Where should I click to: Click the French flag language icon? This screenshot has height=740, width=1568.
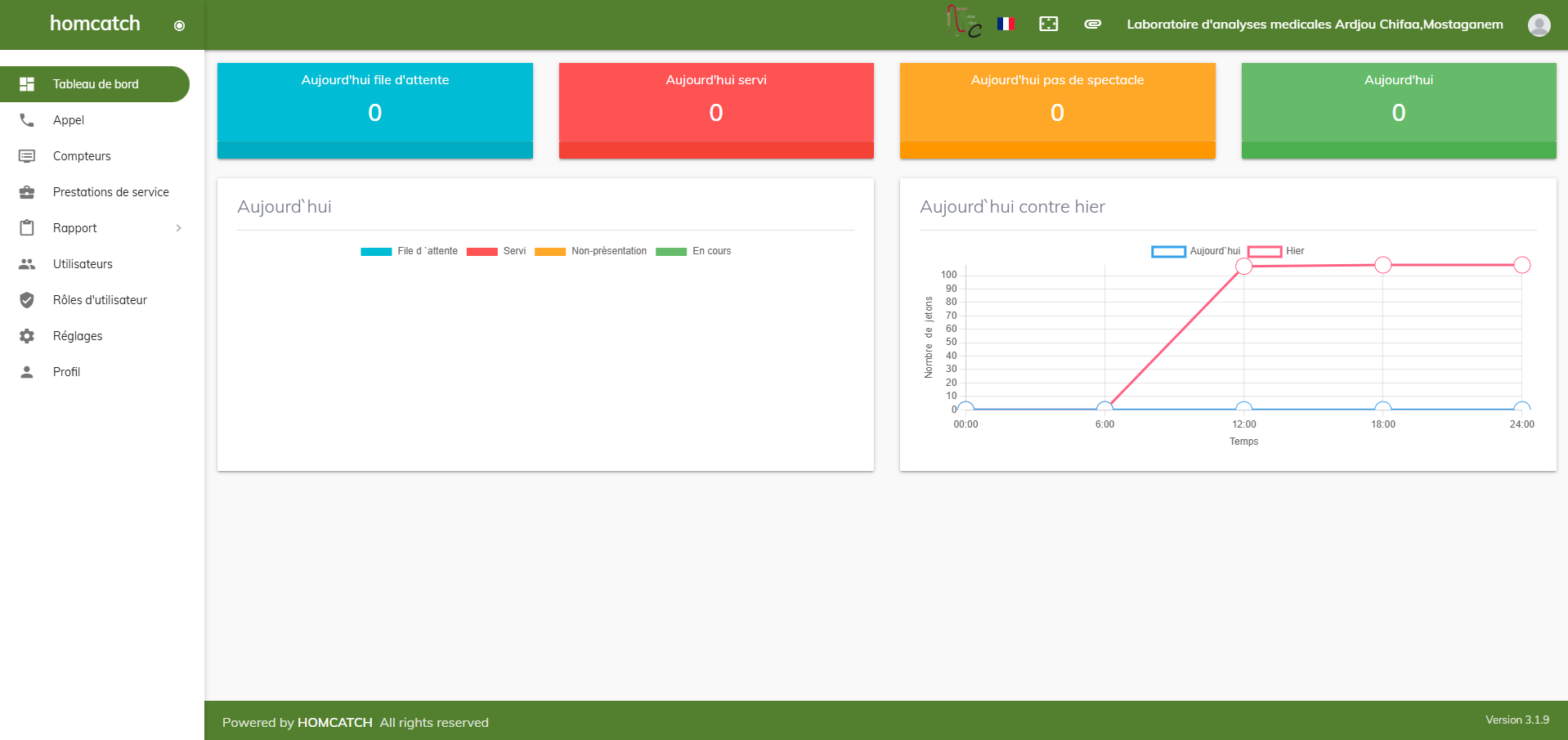1006,24
